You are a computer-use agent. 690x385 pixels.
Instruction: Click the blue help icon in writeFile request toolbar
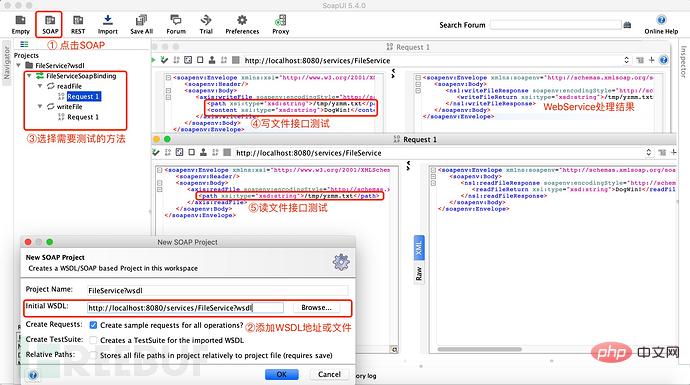[664, 60]
